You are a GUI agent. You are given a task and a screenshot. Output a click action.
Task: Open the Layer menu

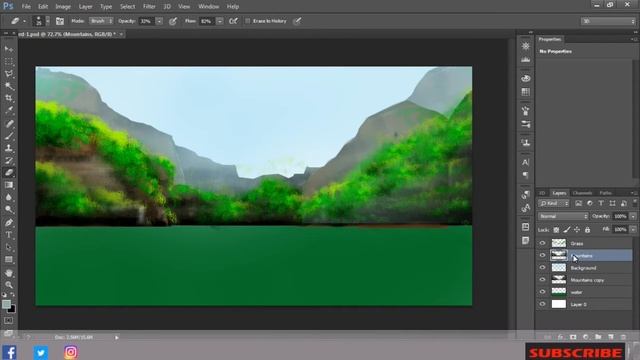click(x=85, y=7)
